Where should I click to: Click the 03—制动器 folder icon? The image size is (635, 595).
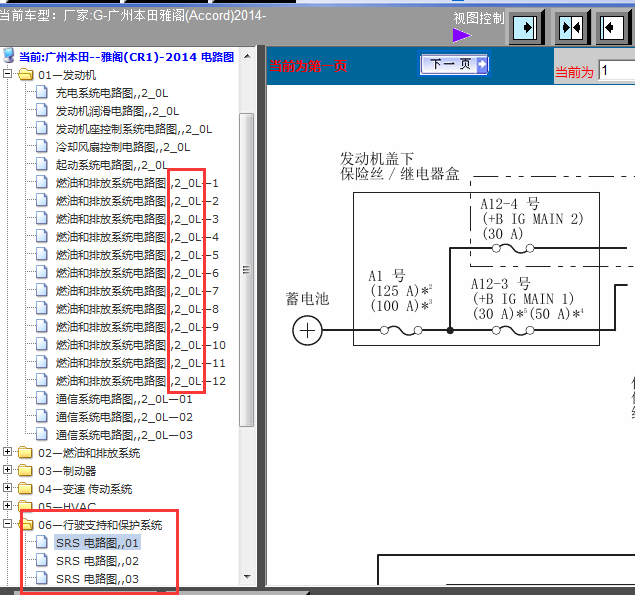26,470
